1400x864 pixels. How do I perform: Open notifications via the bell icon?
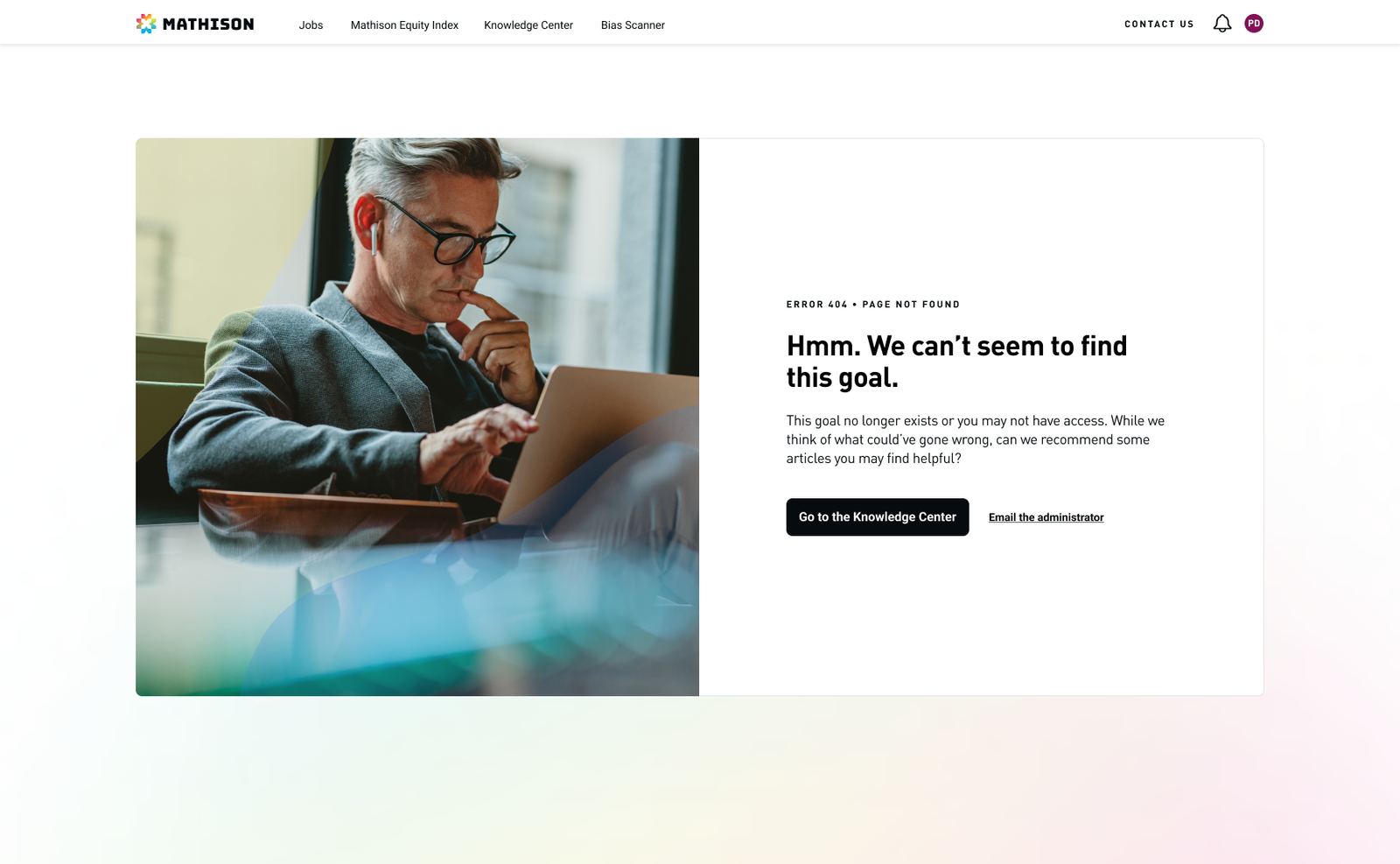coord(1222,24)
